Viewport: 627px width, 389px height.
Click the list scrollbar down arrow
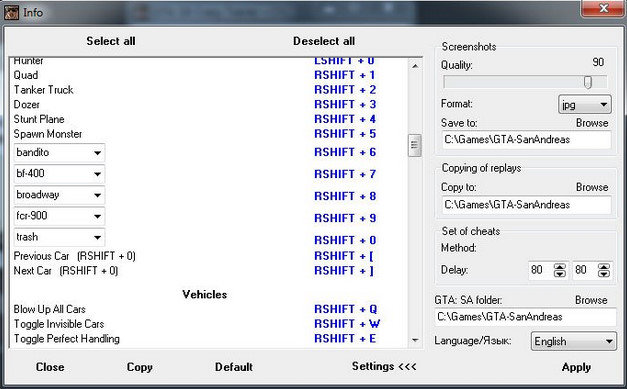(415, 340)
